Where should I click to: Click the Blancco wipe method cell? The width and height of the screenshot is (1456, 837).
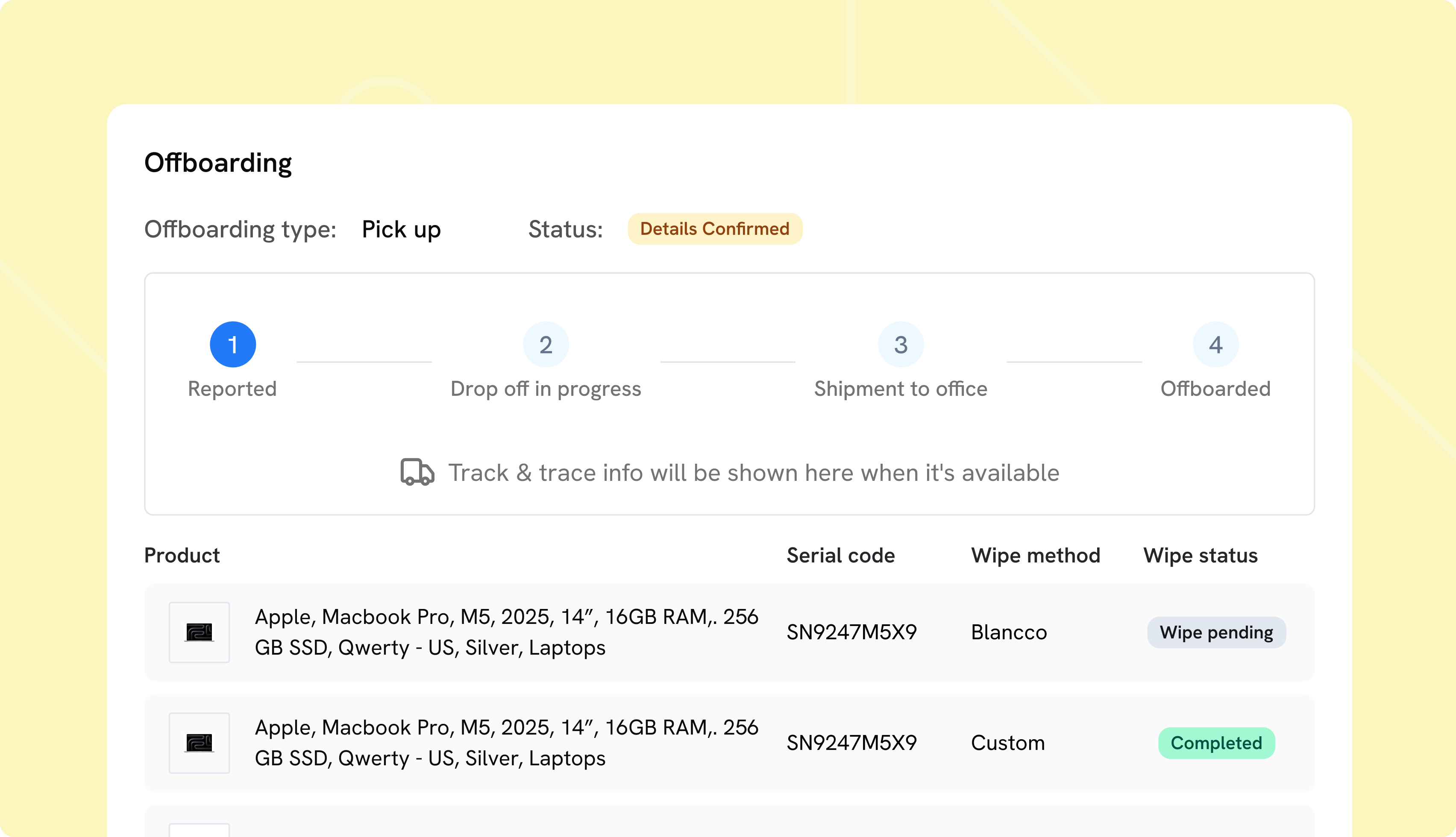click(x=1009, y=632)
